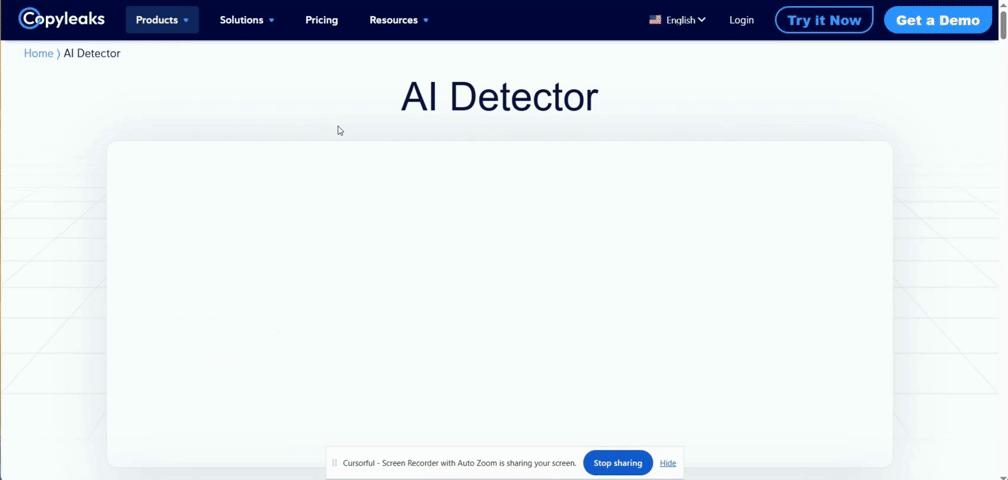Screen dimensions: 1008x480
Task: Navigate to Home breadcrumb link
Action: pos(39,53)
